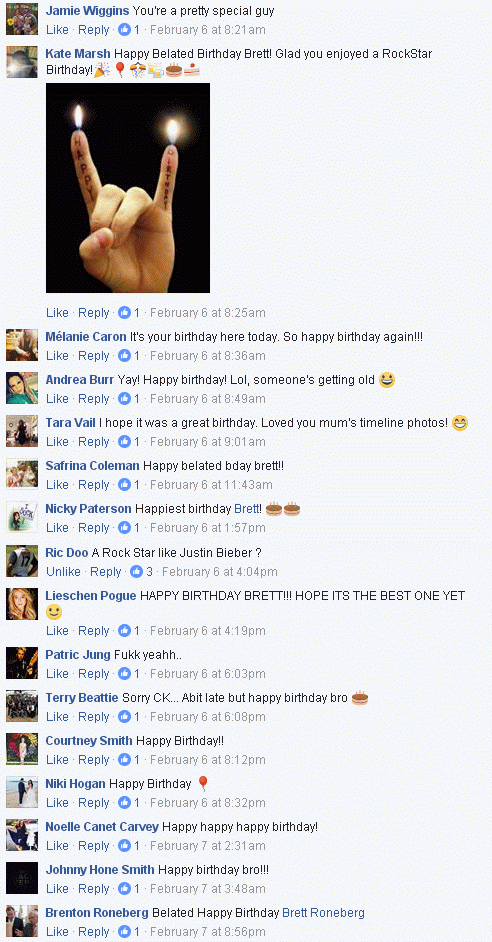Click the like icon under Tara Vail's comment
Screen dimensions: 492x942
pos(124,442)
